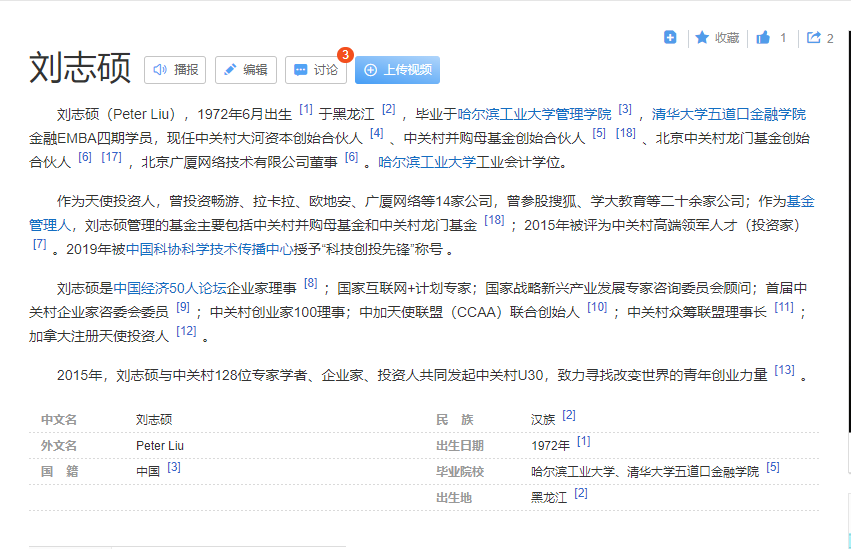
Task: Click the star 收藏 favorite button
Action: click(x=717, y=37)
